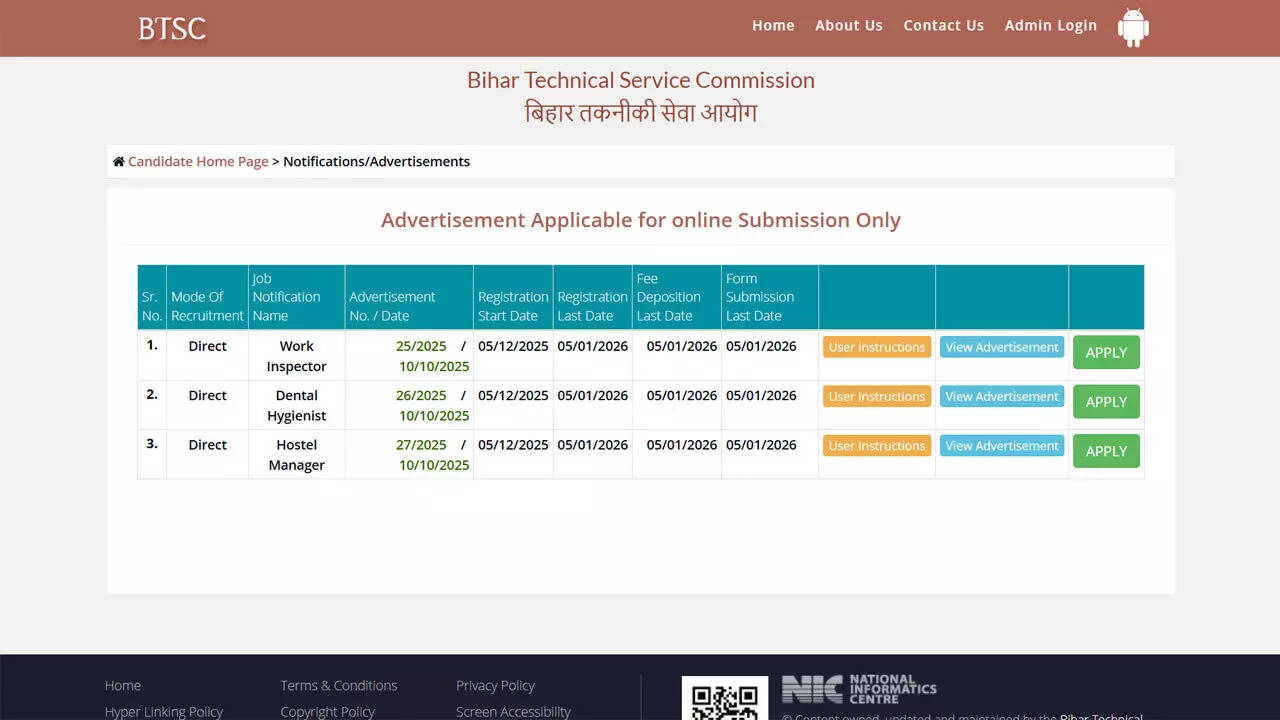This screenshot has height=720, width=1280.
Task: Open the Admin Login page
Action: pos(1050,26)
